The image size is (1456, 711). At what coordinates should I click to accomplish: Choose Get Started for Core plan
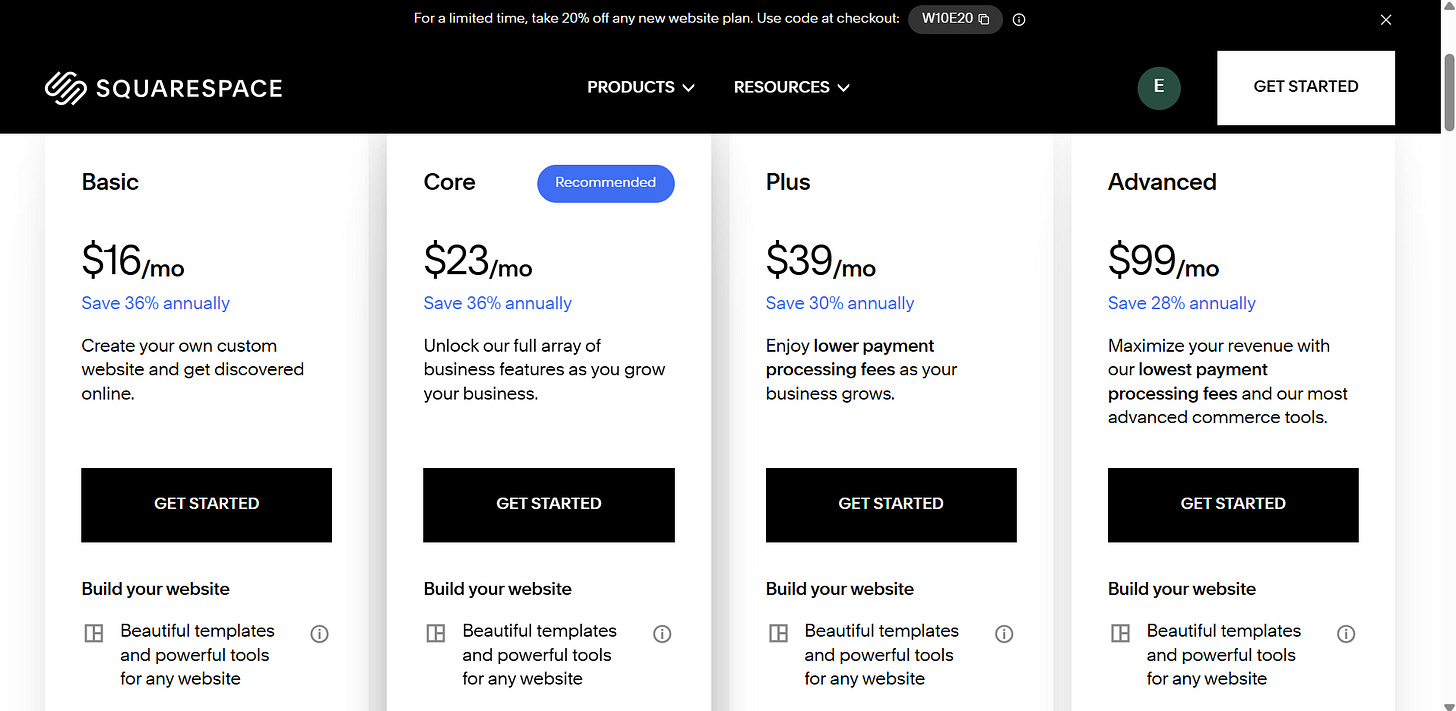[x=549, y=504]
